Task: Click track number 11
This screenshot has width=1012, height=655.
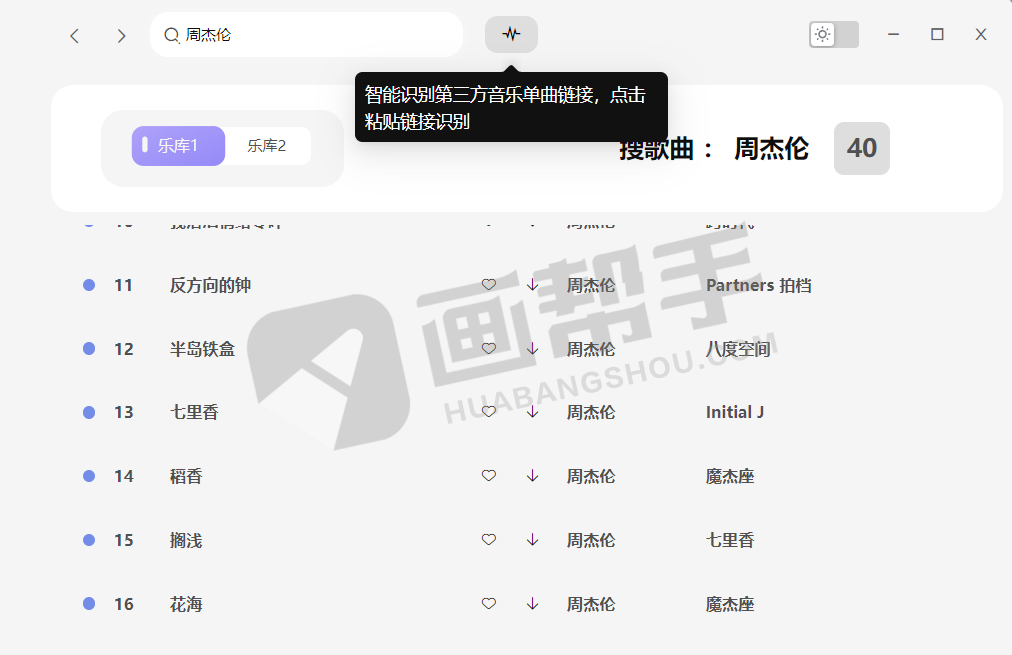Action: tap(123, 285)
